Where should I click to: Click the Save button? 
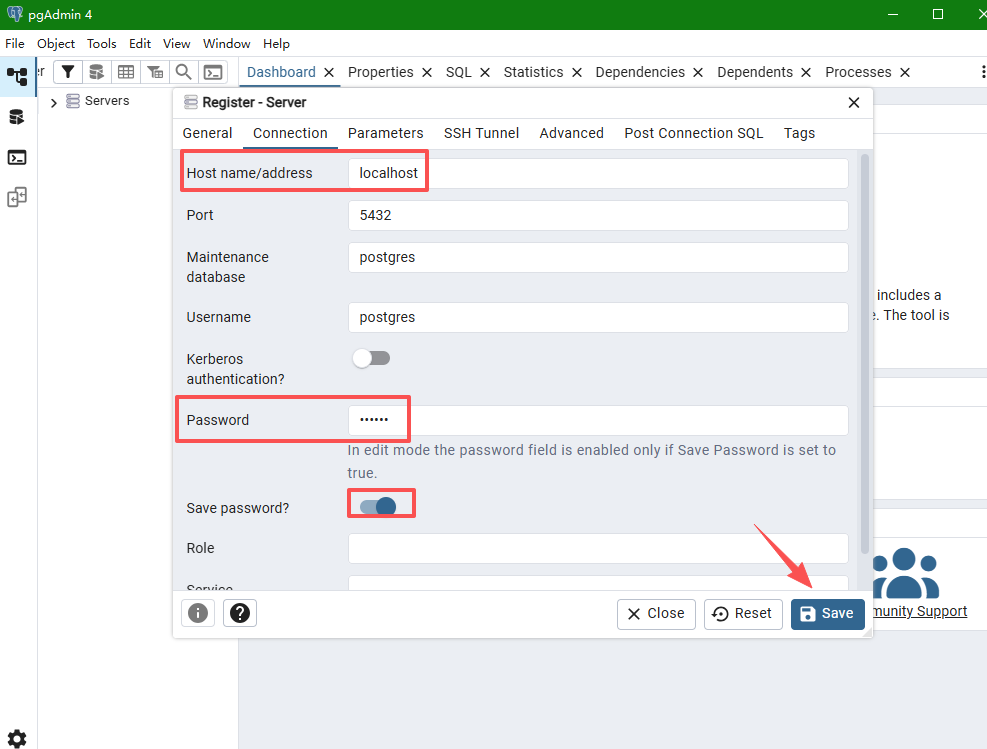pyautogui.click(x=828, y=614)
